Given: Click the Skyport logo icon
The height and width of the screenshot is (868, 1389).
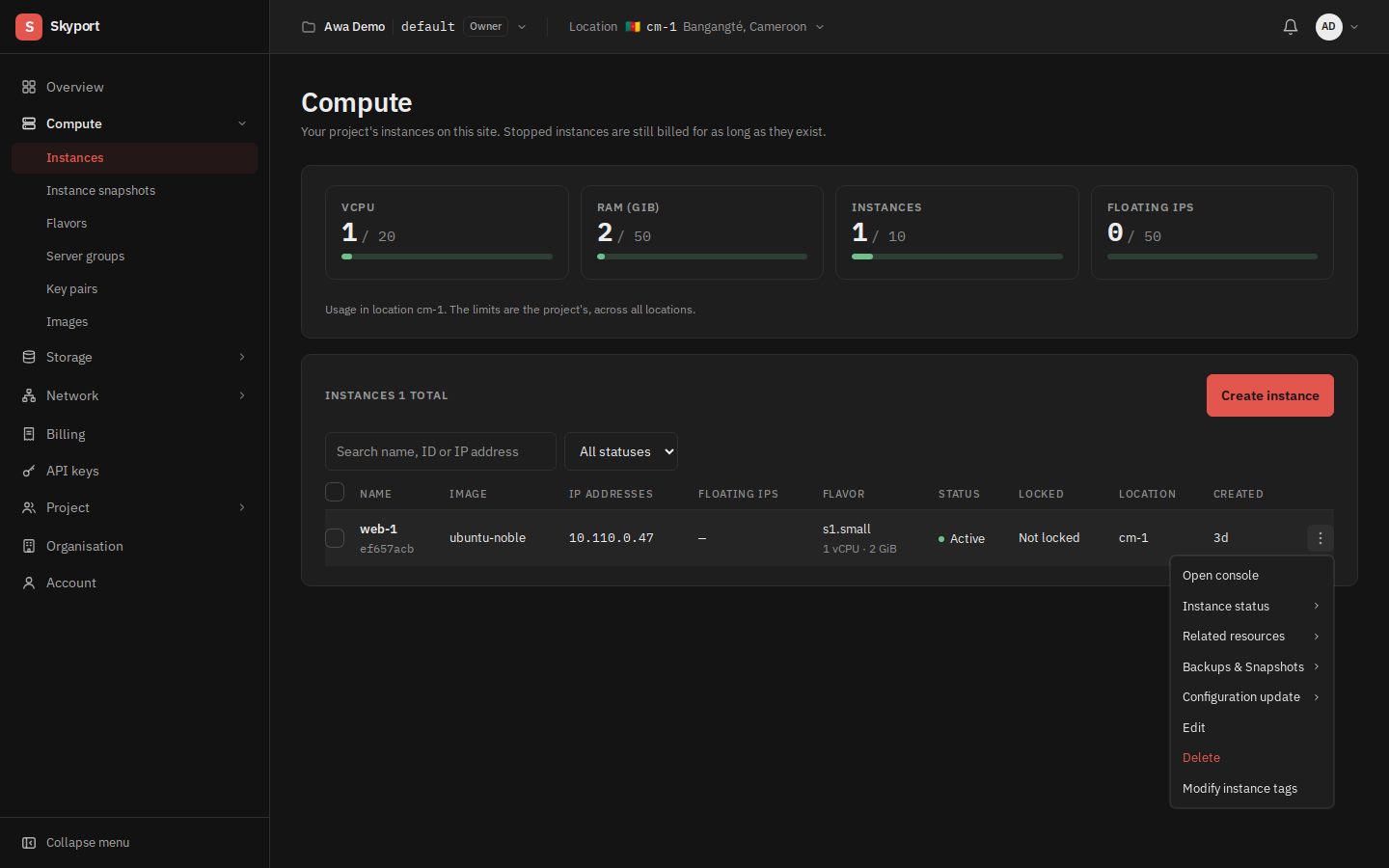Looking at the screenshot, I should (x=29, y=27).
